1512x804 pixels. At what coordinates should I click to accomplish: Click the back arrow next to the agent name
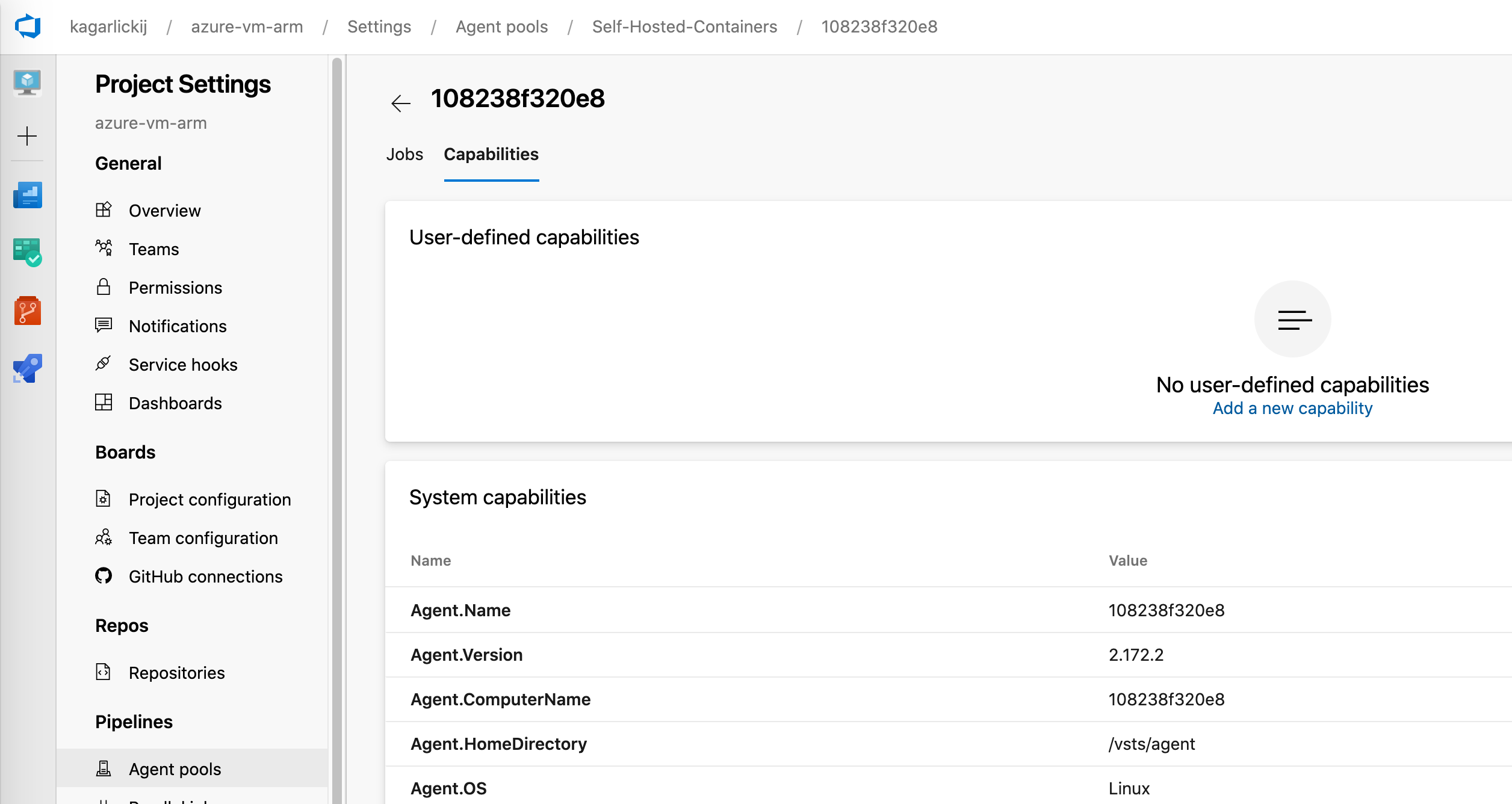click(400, 103)
